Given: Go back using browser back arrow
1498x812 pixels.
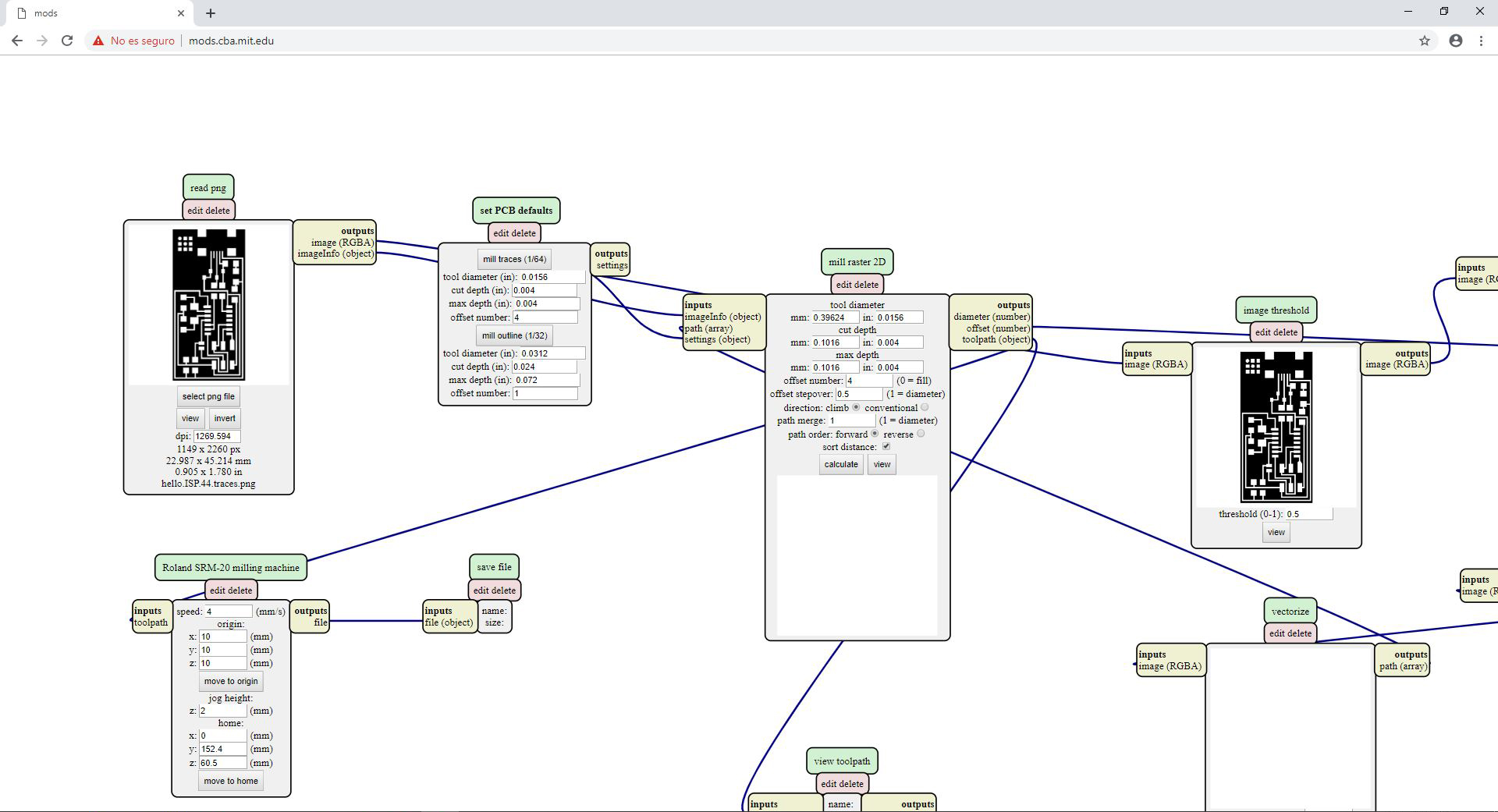Looking at the screenshot, I should [x=17, y=41].
